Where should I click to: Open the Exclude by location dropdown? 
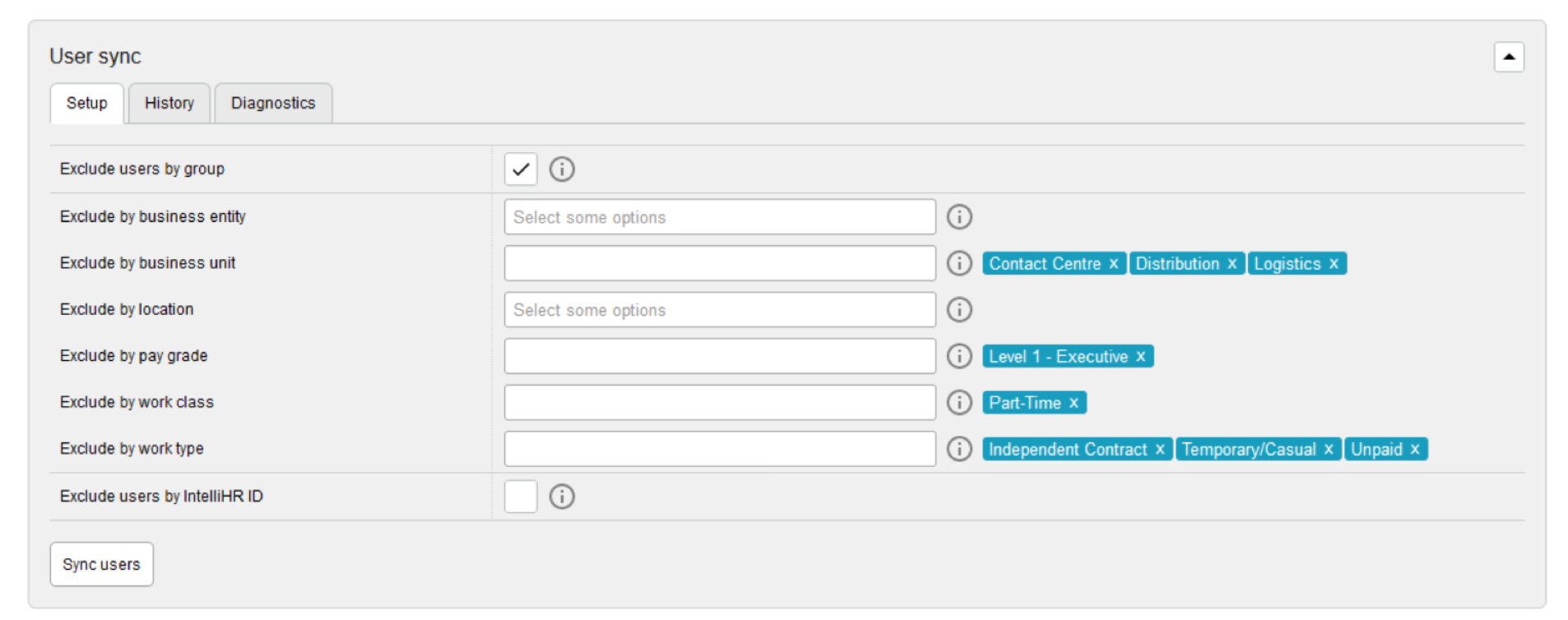point(720,310)
